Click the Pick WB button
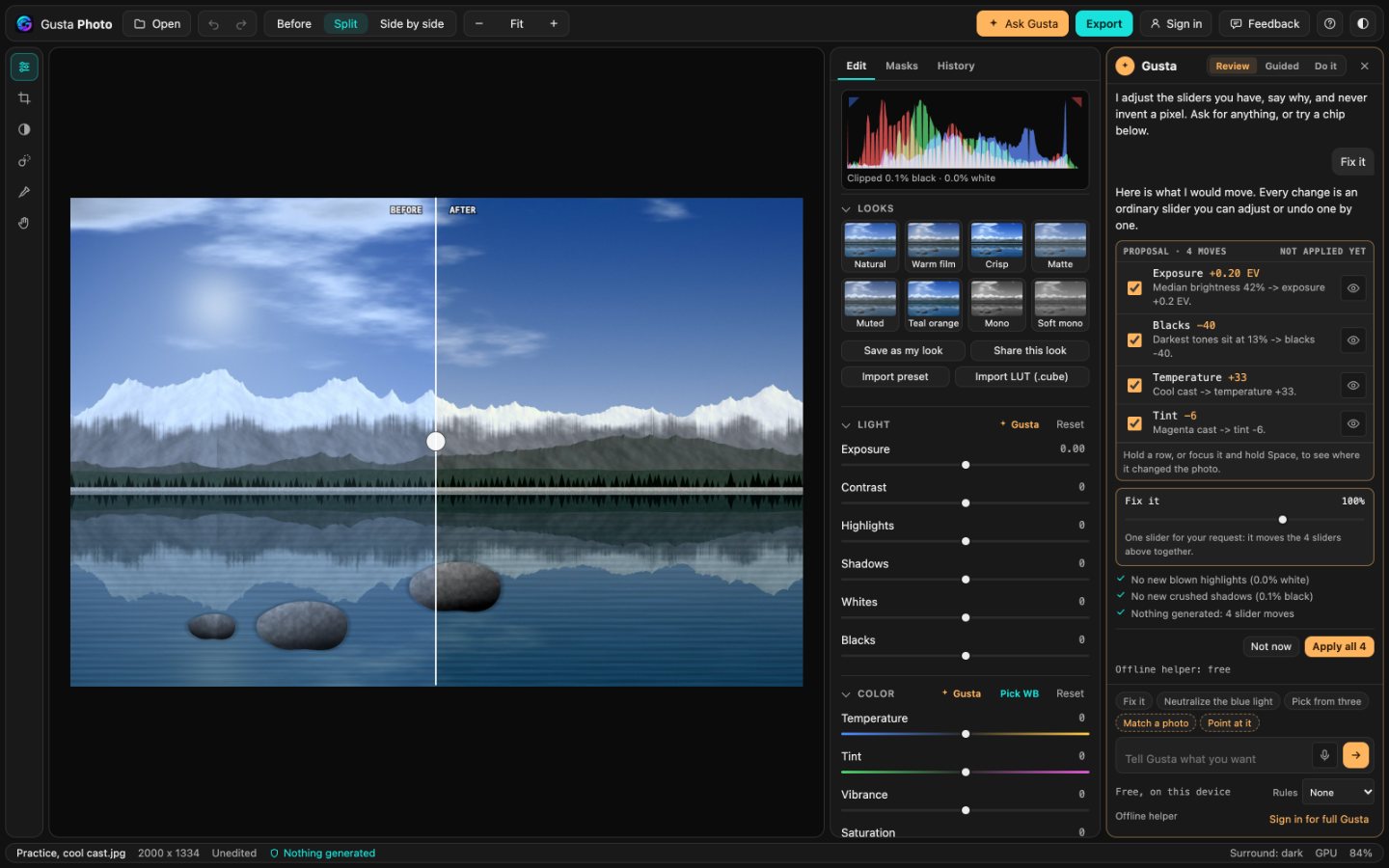Viewport: 1389px width, 868px height. coord(1019,694)
